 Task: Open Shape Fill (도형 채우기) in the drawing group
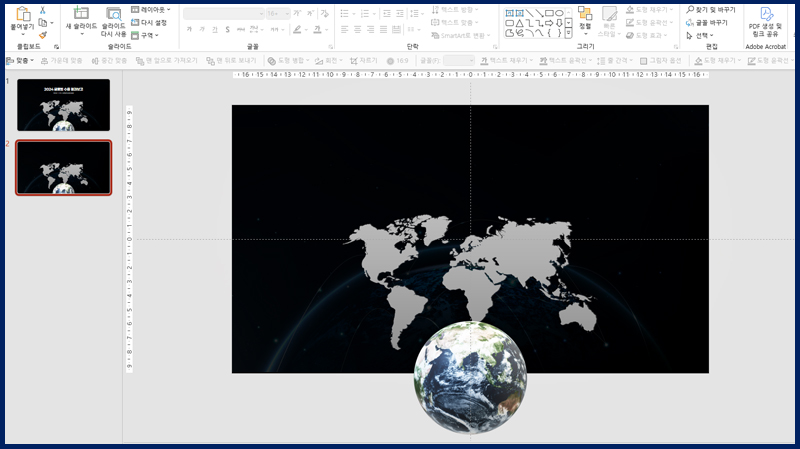[x=650, y=10]
